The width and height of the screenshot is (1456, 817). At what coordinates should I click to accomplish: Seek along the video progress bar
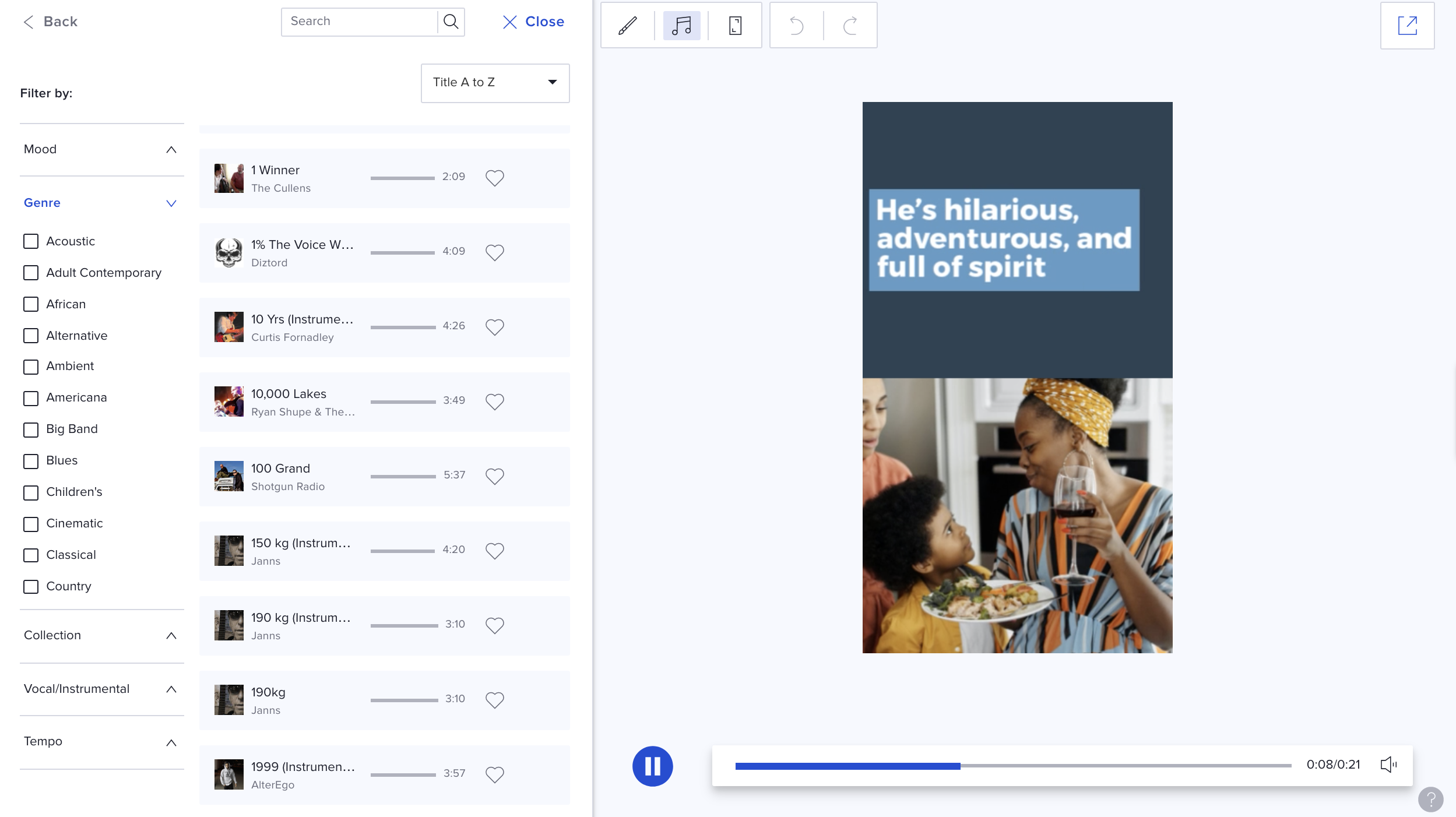[1013, 766]
